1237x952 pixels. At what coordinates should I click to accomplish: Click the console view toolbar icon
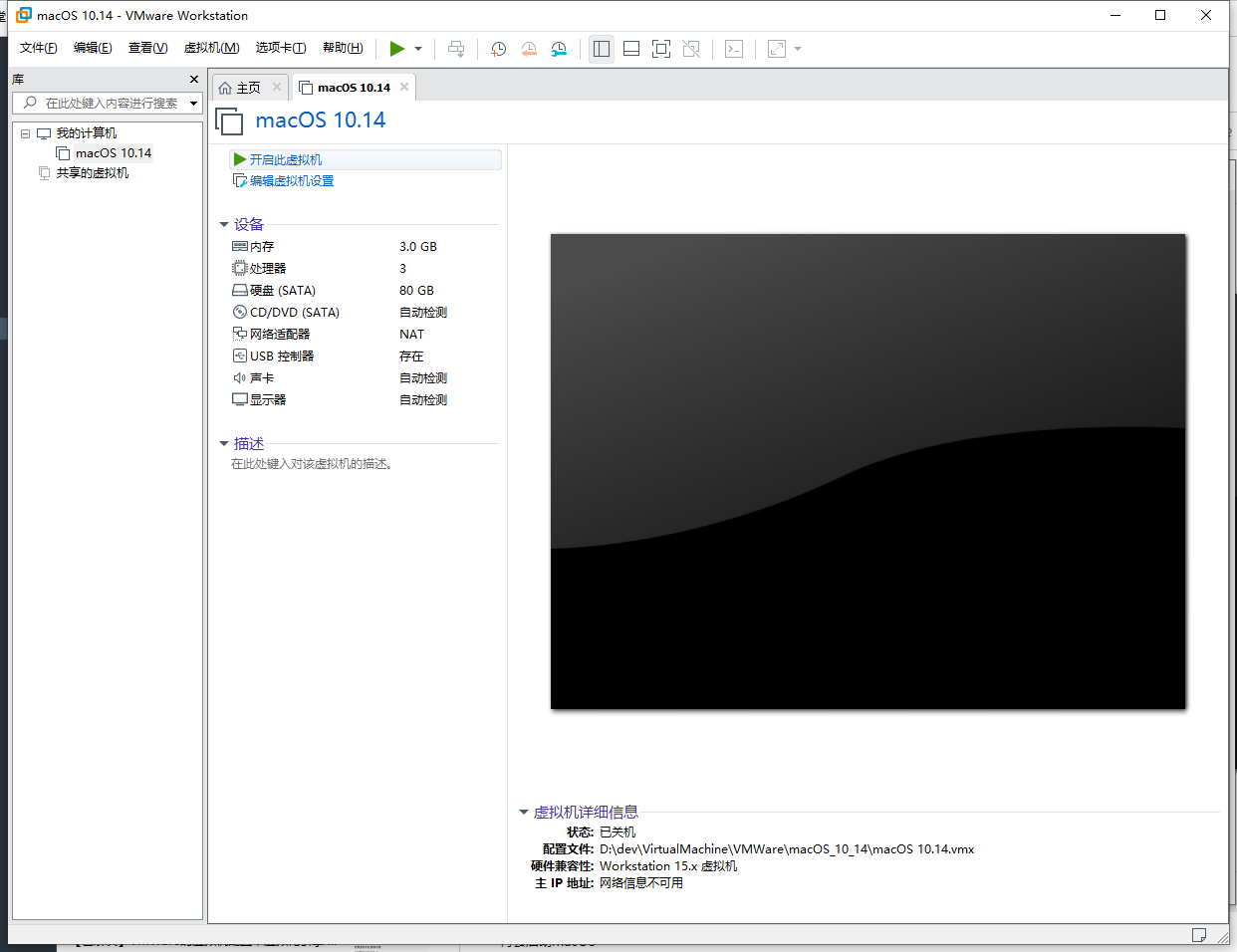[734, 49]
